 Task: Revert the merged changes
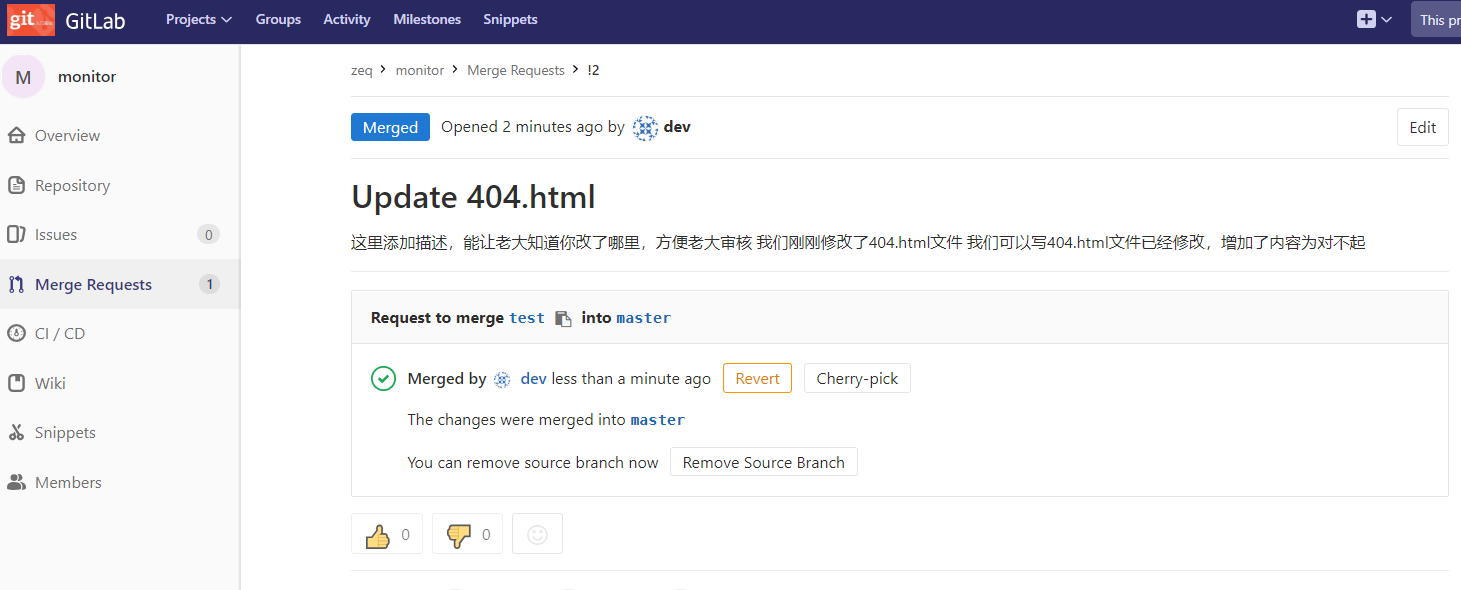(x=757, y=378)
